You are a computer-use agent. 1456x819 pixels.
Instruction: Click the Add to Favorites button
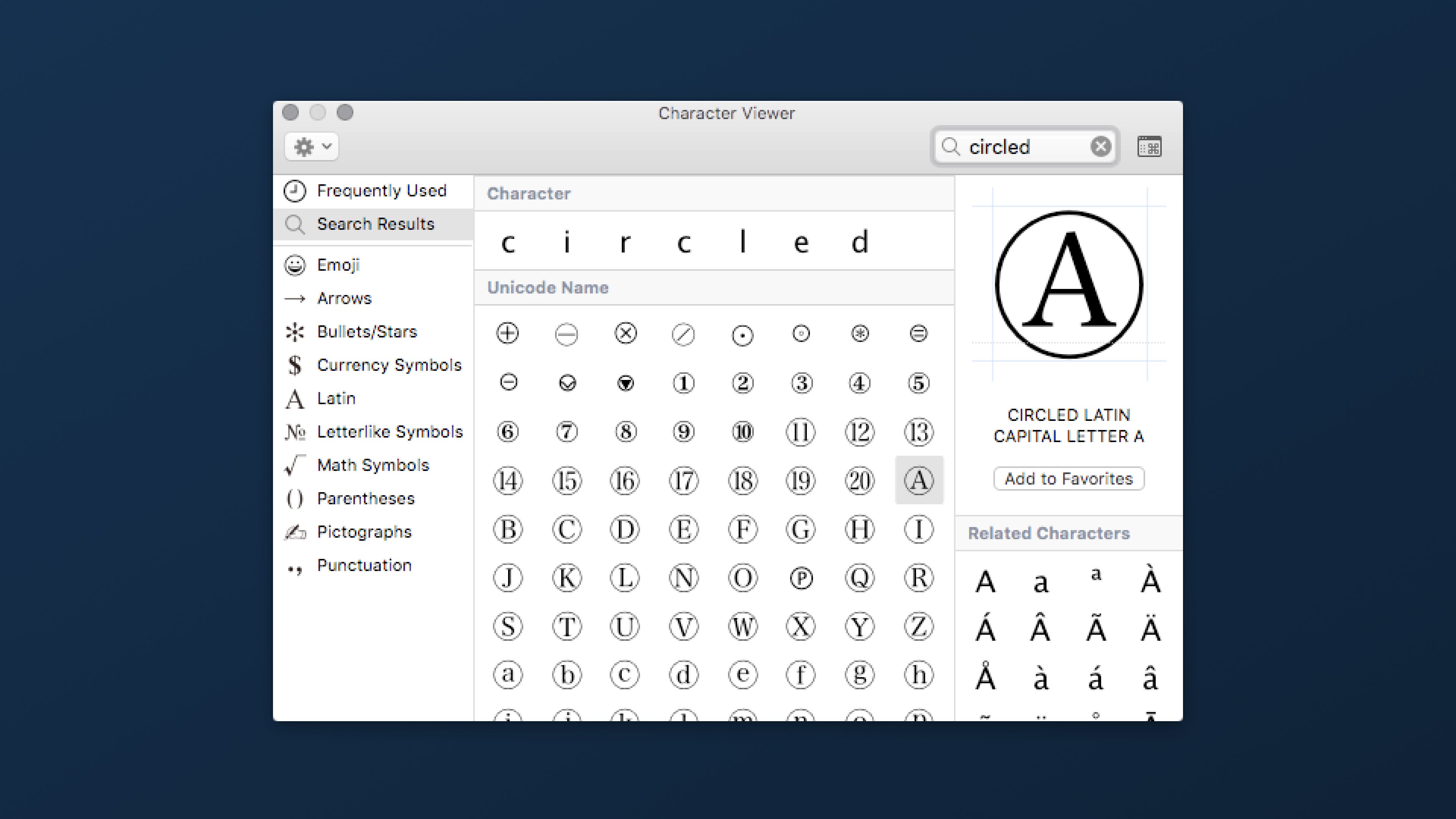click(1069, 479)
